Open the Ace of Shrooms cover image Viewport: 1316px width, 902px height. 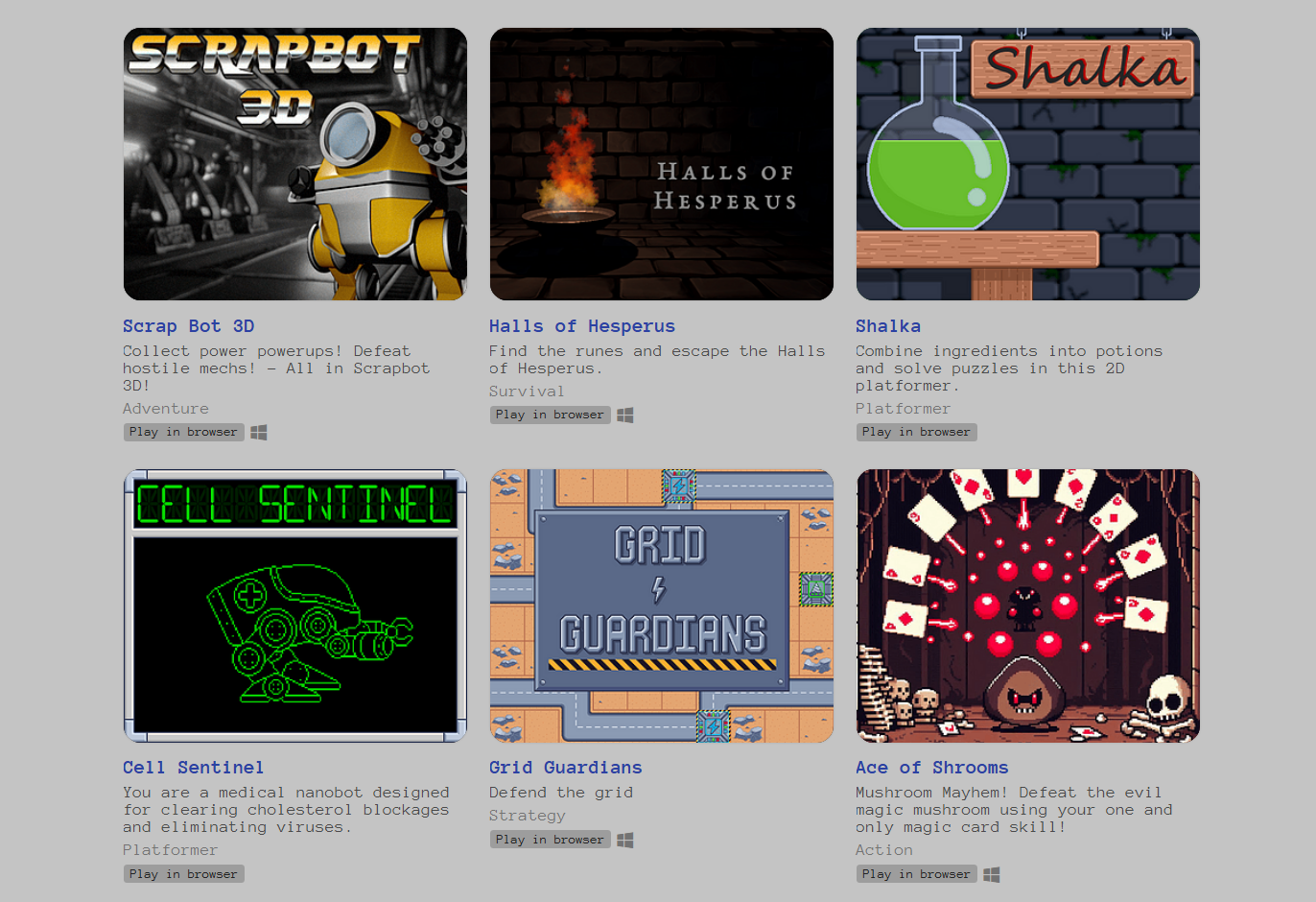(1028, 605)
